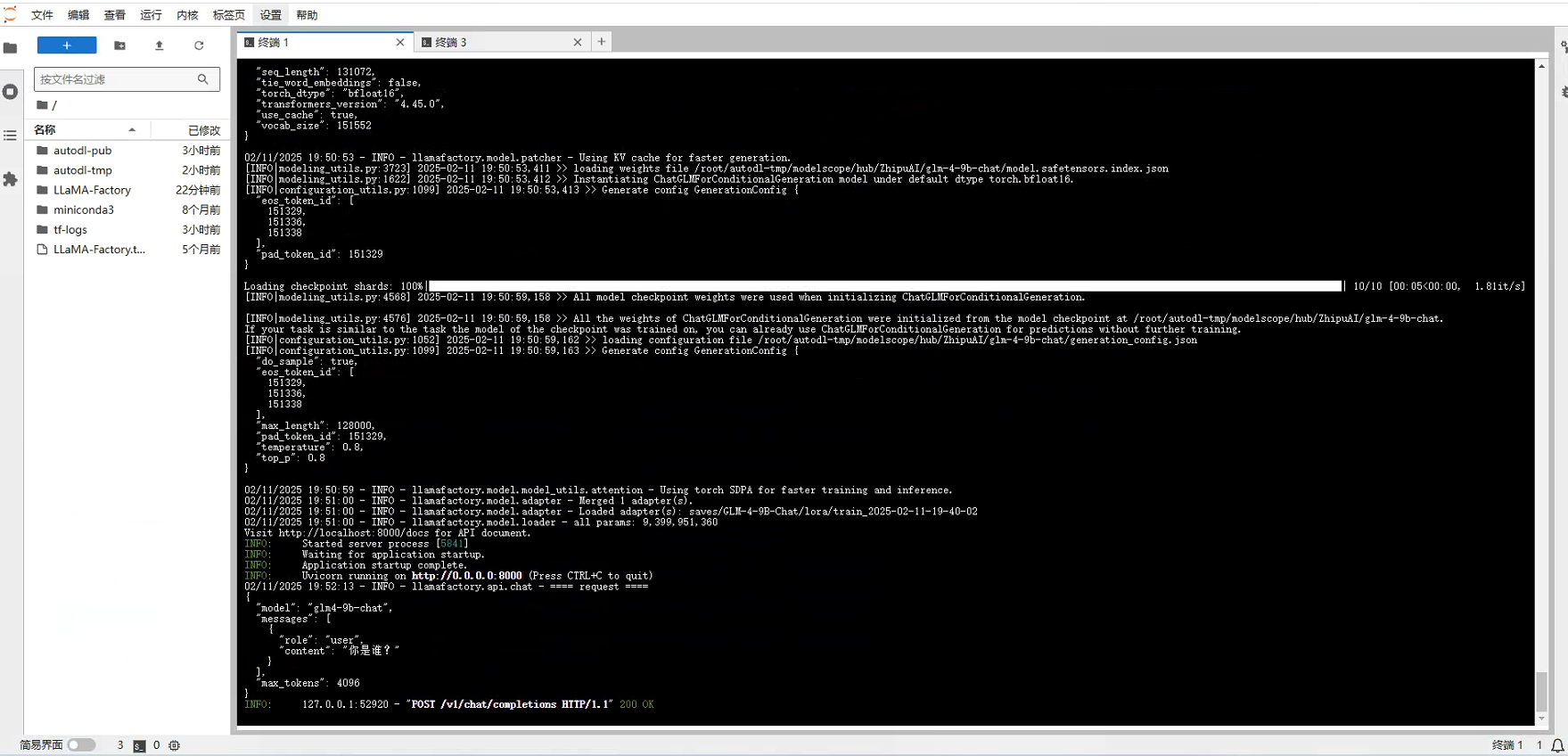This screenshot has width=1568, height=756.
Task: Sort files by 名称 column header
Action: (86, 130)
